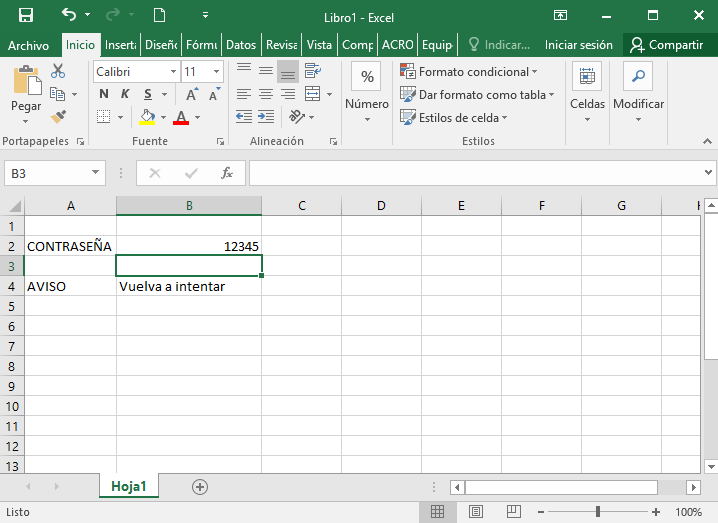This screenshot has height=523, width=718.
Task: Customize quick access toolbar dropdown
Action: click(x=206, y=16)
